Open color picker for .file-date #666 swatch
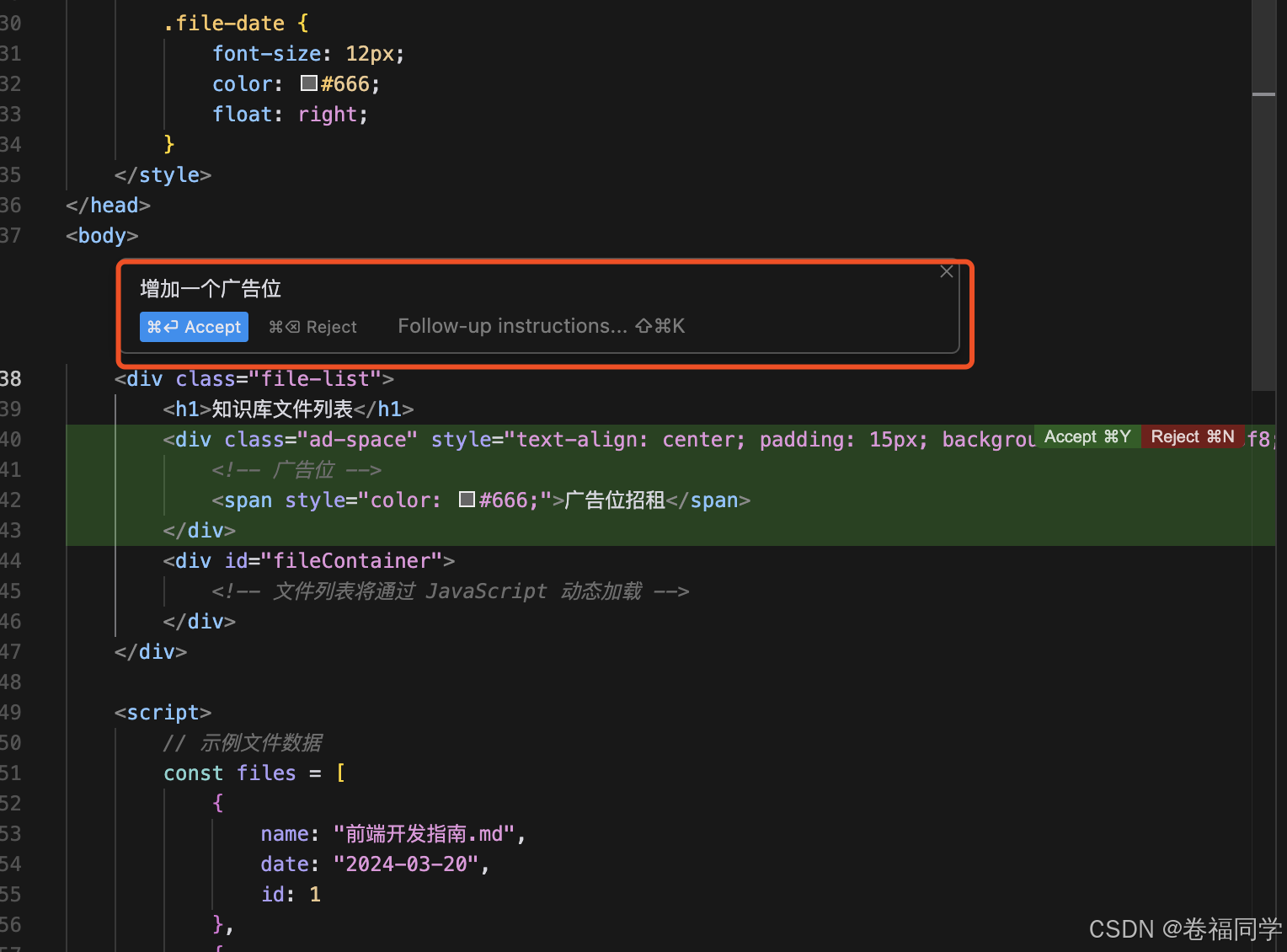This screenshot has height=952, width=1287. click(x=309, y=83)
